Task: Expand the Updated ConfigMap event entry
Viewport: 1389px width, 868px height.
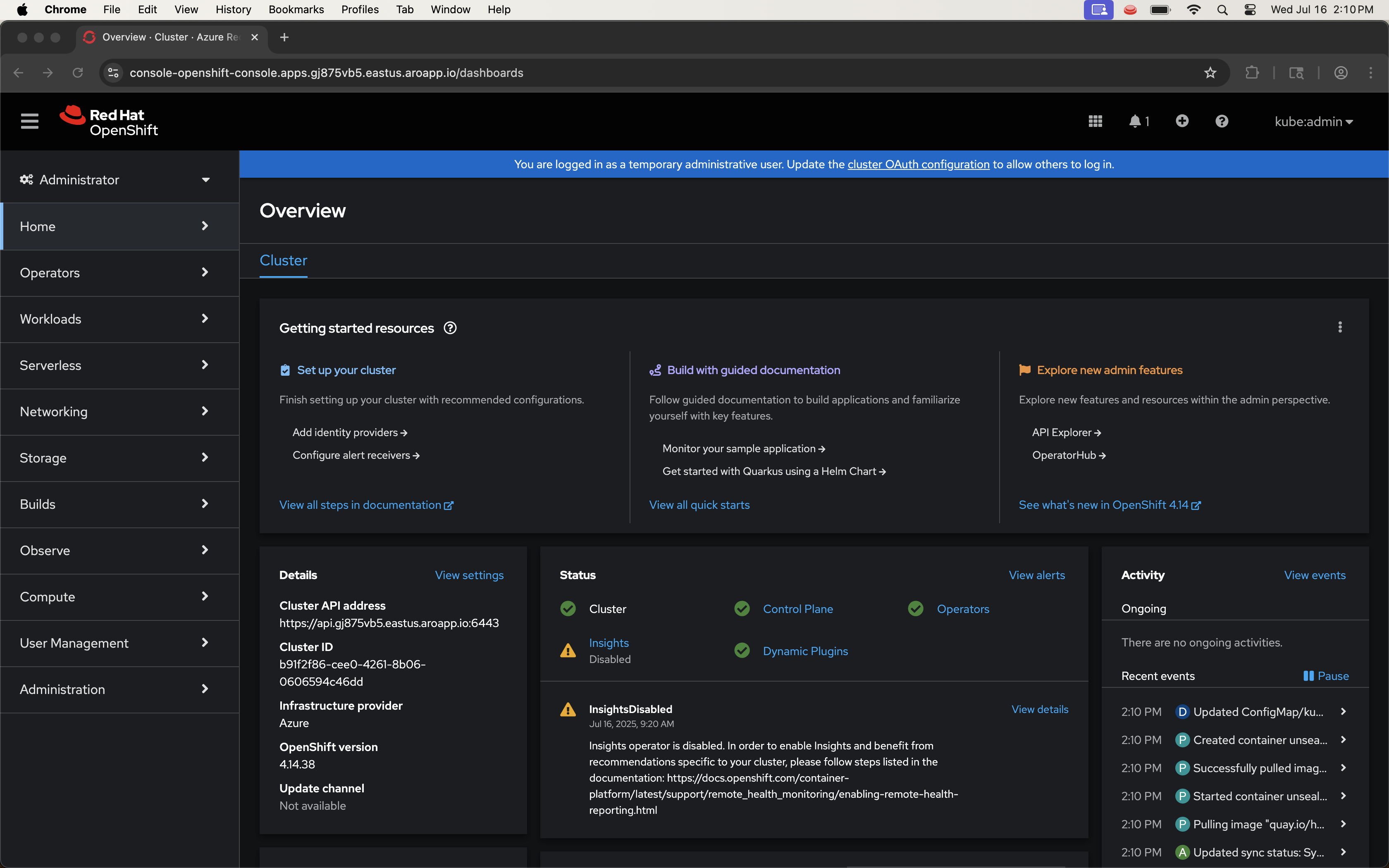Action: pos(1343,711)
